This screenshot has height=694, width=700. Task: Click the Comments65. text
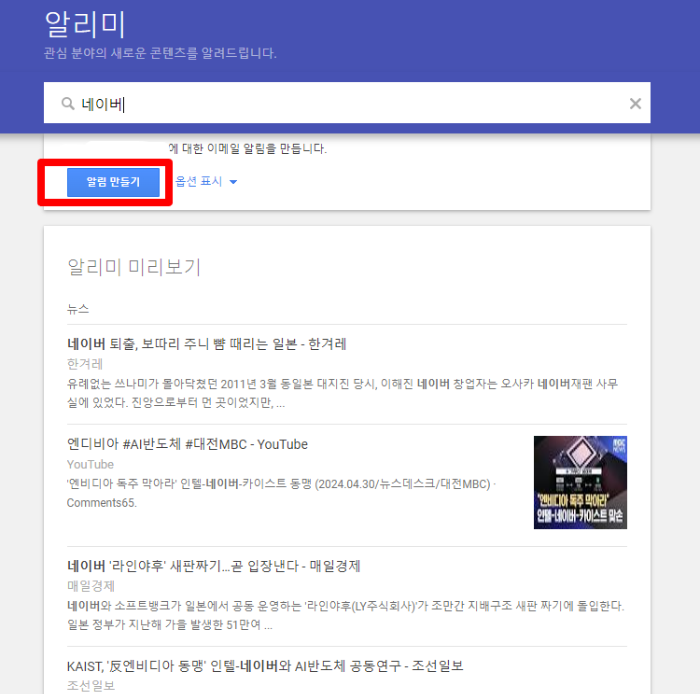pos(102,503)
